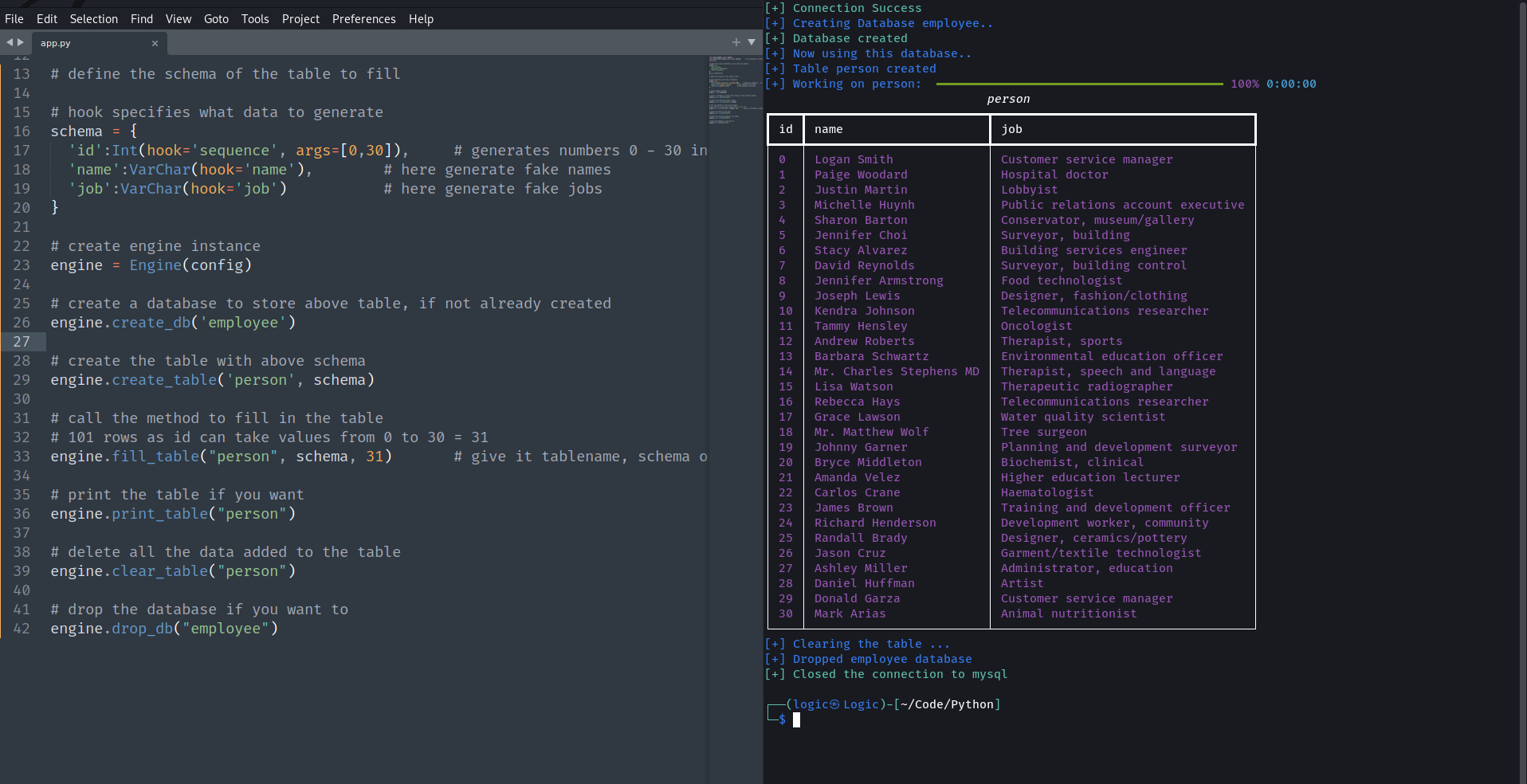
Task: Click 'Hospital doctor' in the job column
Action: click(1054, 174)
